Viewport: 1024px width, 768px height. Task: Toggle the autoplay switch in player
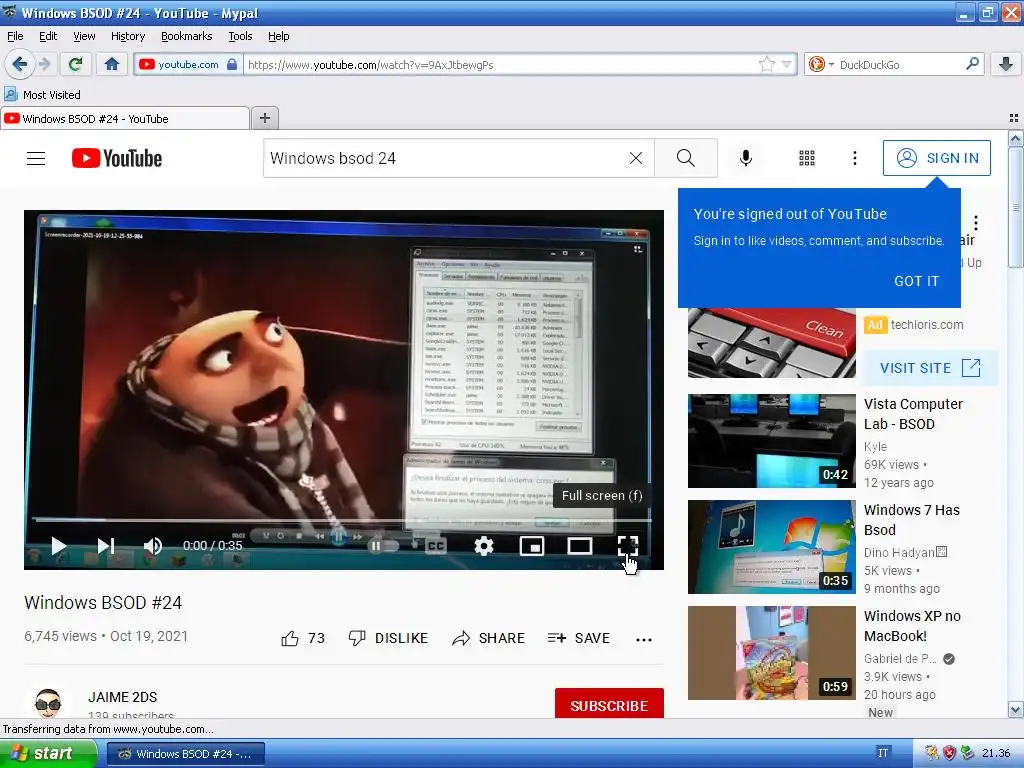coord(383,546)
